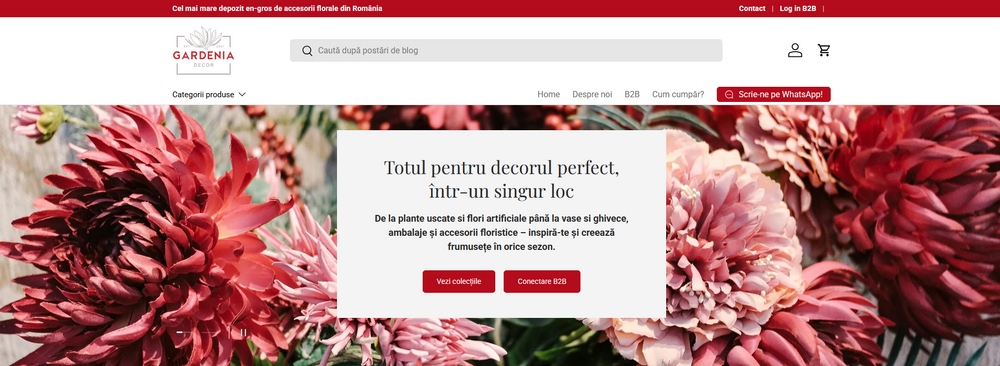Go to the Home menu item

pyautogui.click(x=548, y=94)
